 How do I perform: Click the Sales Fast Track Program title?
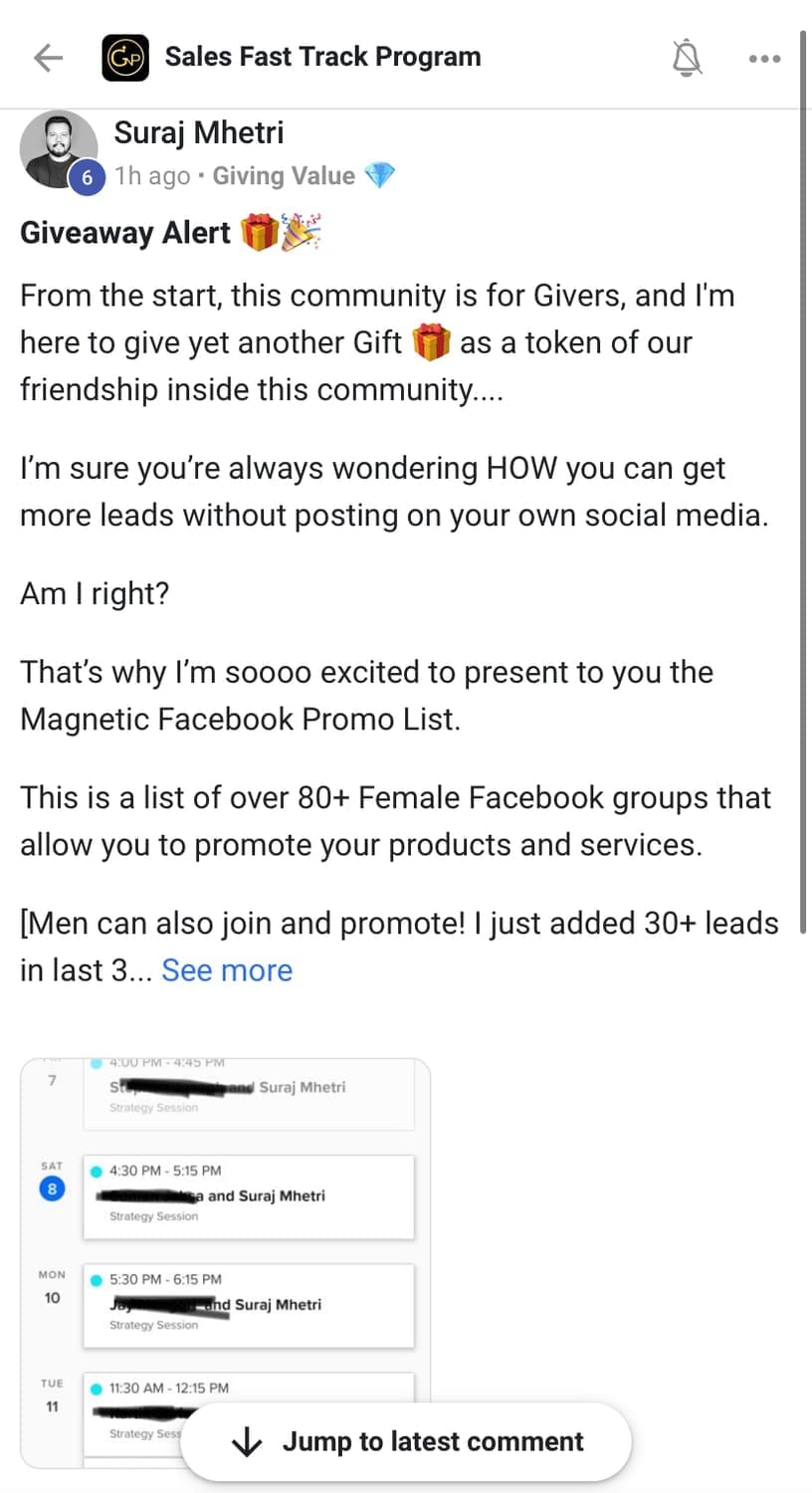pos(322,57)
